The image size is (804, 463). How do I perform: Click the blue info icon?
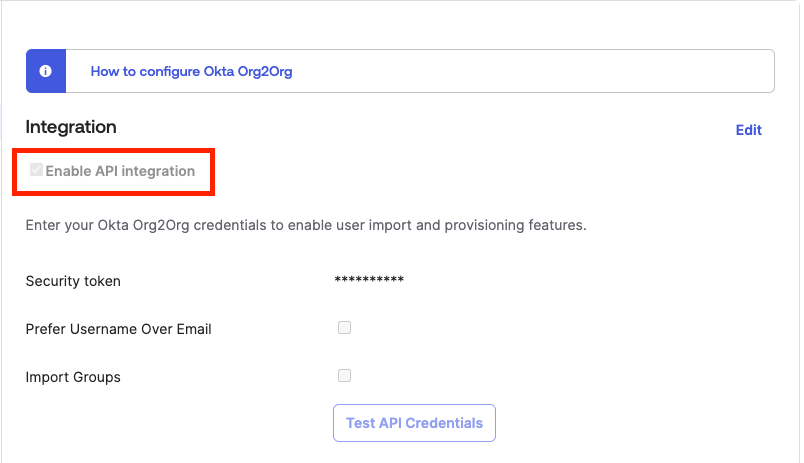tap(46, 71)
